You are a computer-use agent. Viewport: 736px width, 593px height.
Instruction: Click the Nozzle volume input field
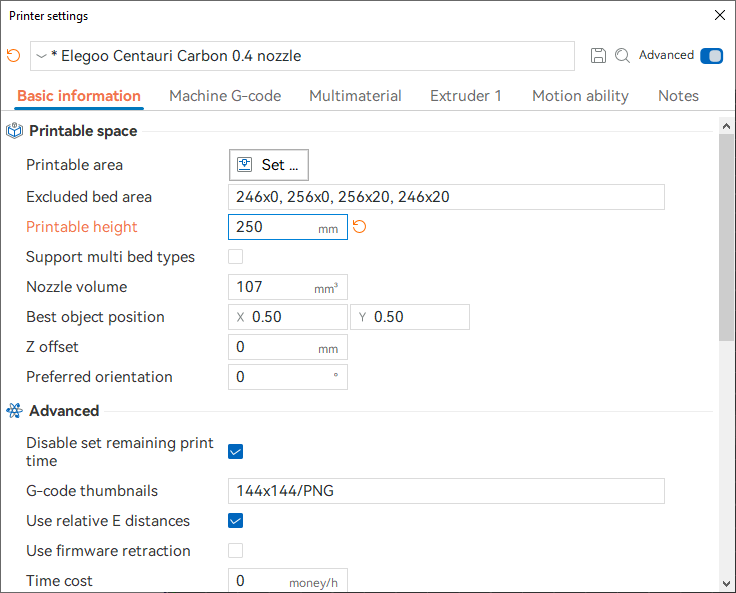tap(288, 287)
